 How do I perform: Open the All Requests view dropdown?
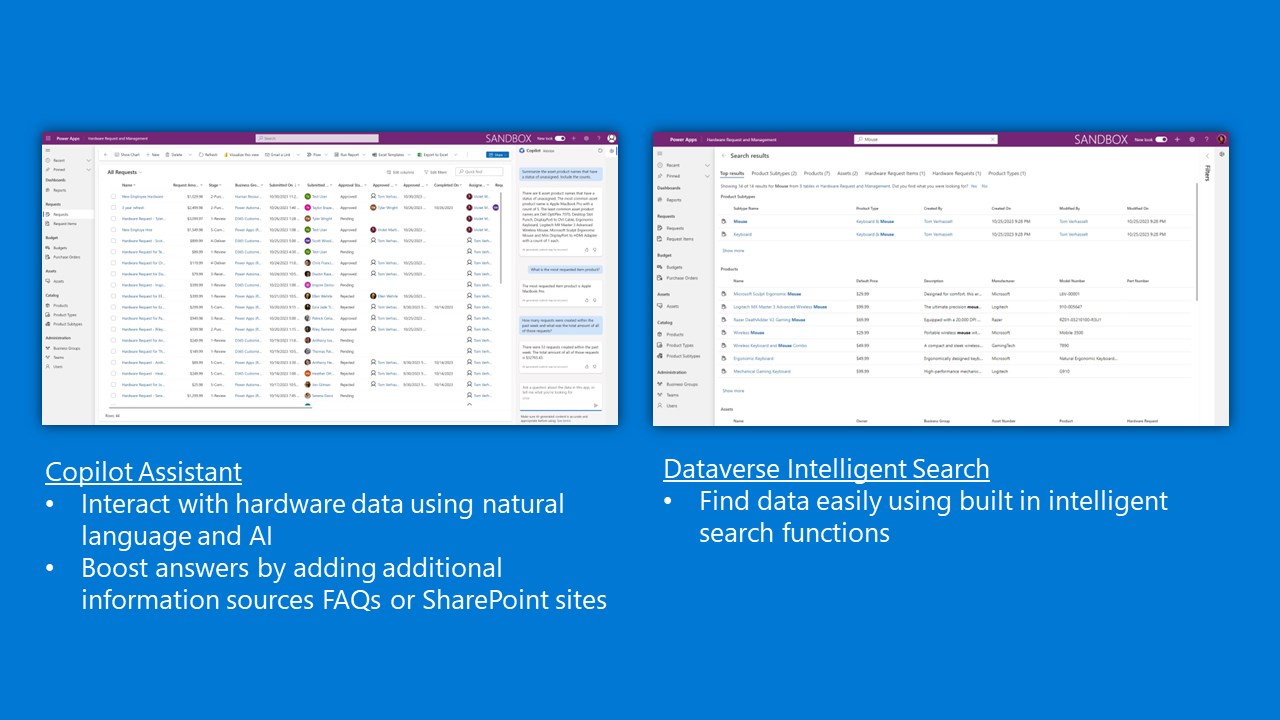(124, 172)
